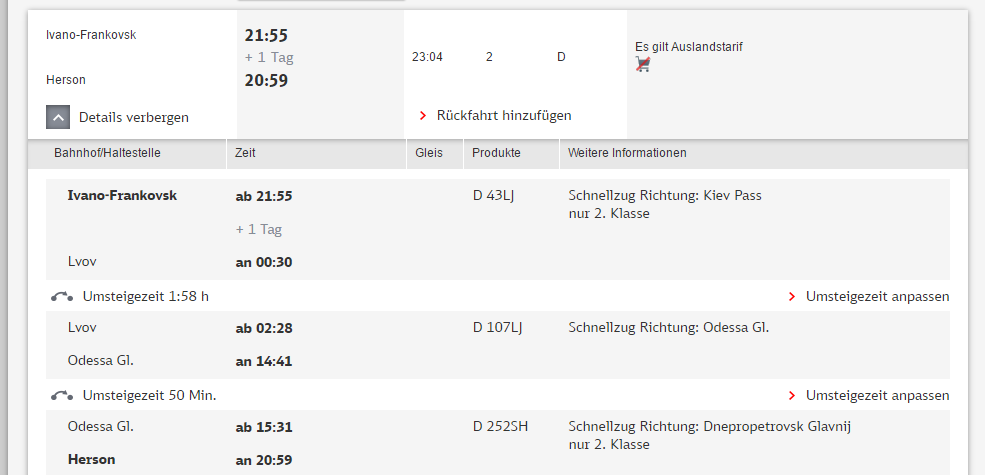Adjust the 50 Min. transfer time at Odessa
The height and width of the screenshot is (475, 985).
876,395
